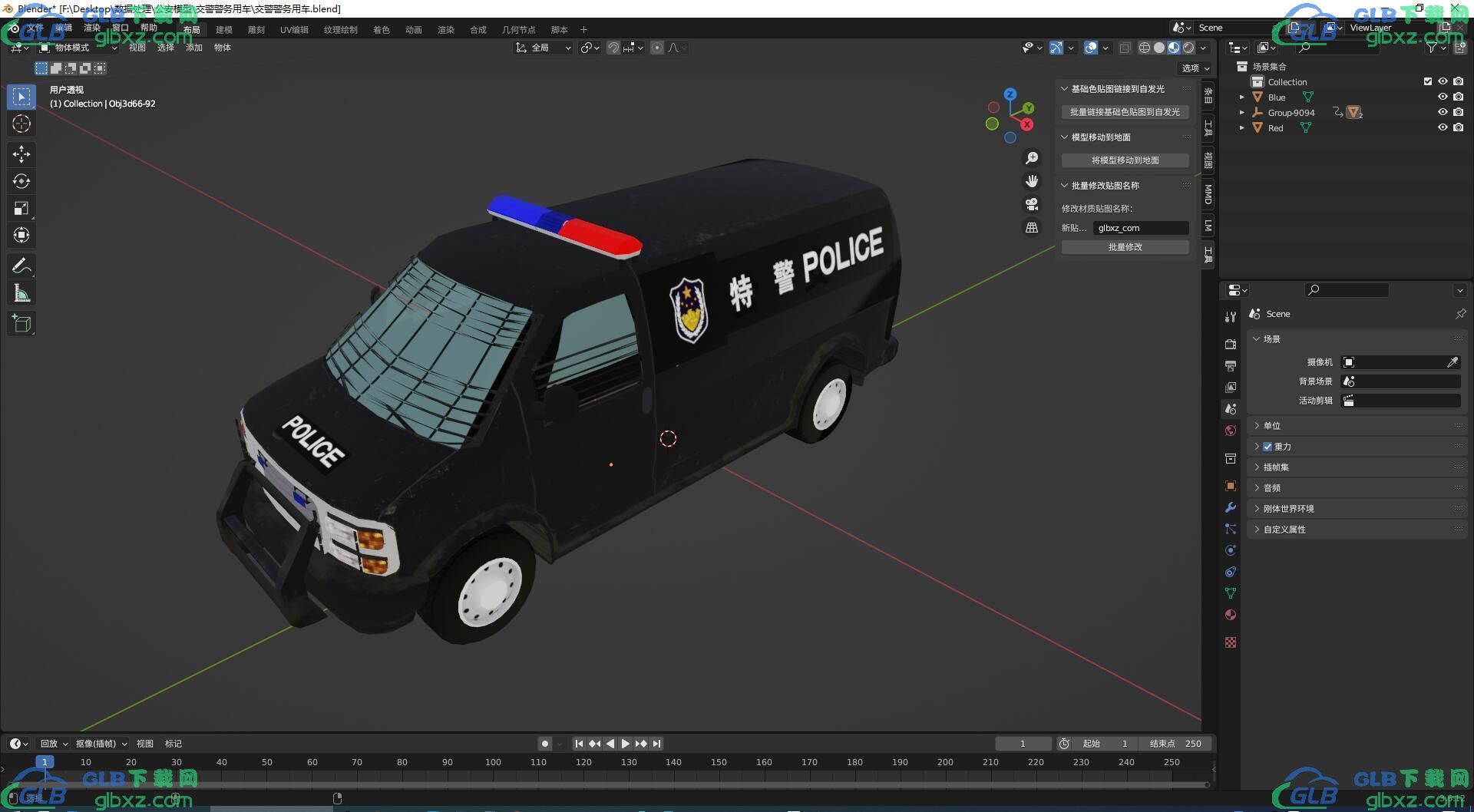This screenshot has height=812, width=1474.
Task: Open the Object properties tab
Action: (1231, 486)
